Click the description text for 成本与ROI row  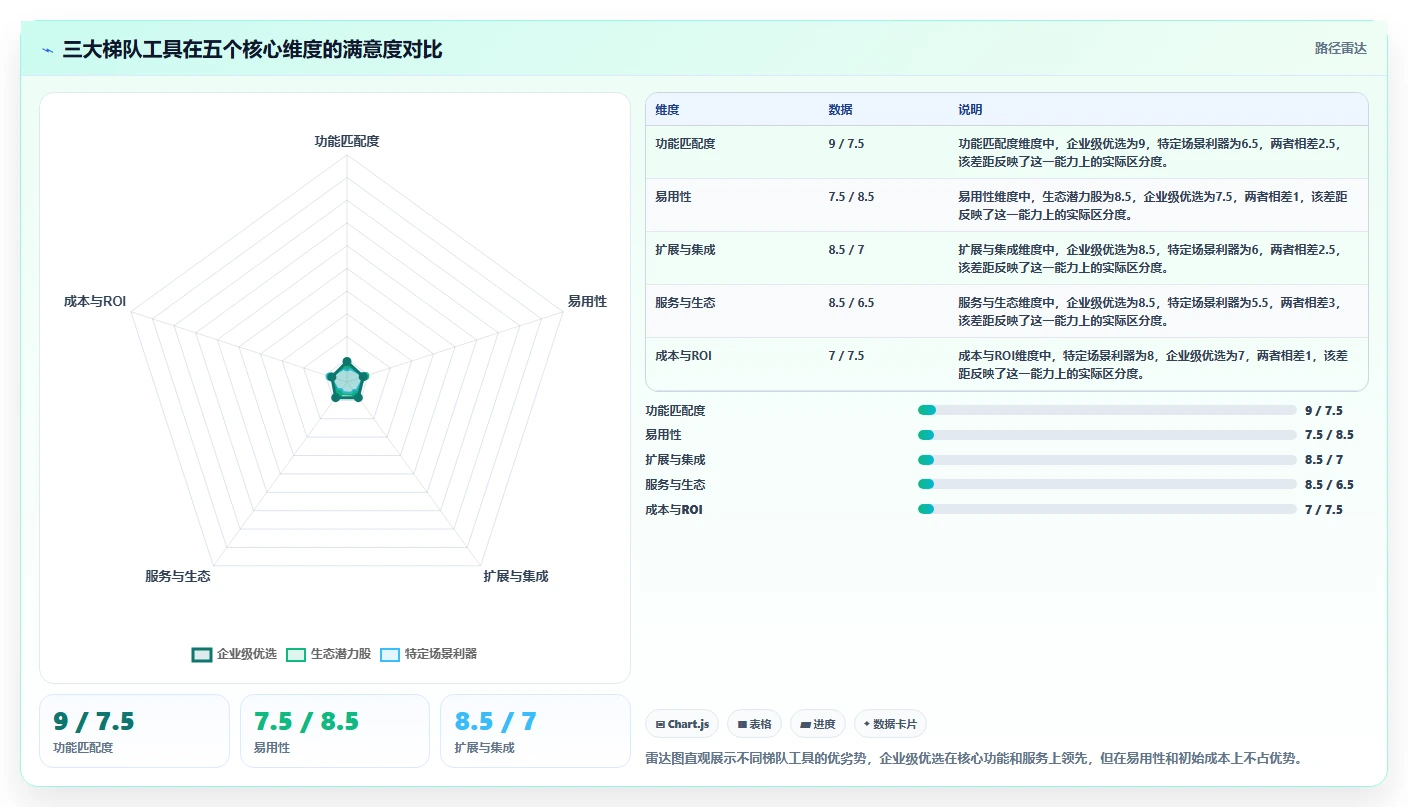click(1152, 364)
